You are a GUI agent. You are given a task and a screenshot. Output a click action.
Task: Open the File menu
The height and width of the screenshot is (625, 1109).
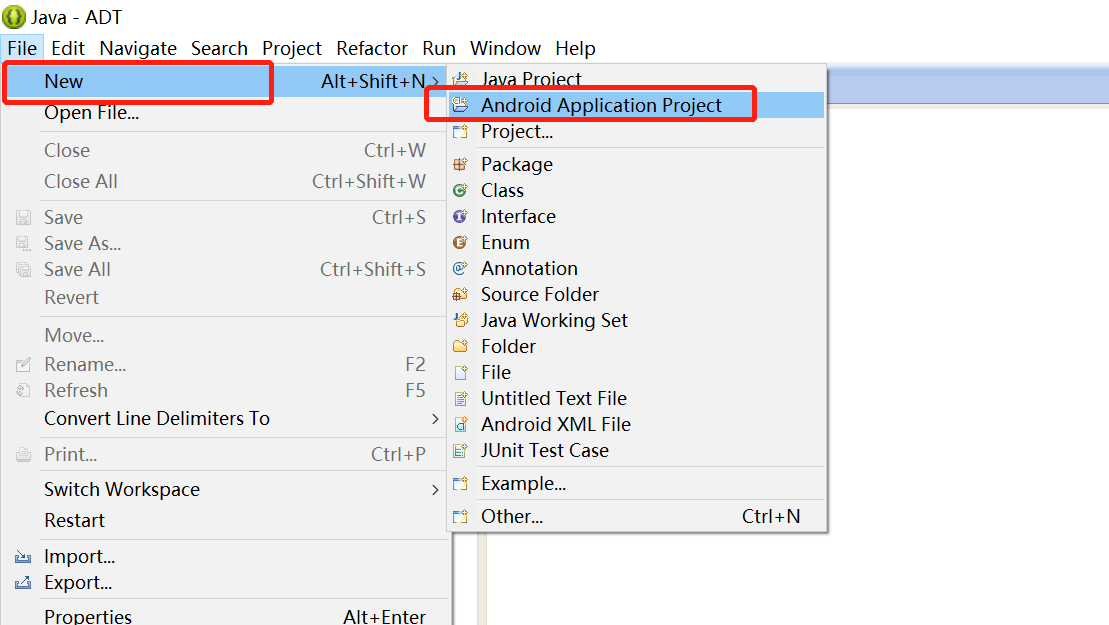[x=22, y=48]
